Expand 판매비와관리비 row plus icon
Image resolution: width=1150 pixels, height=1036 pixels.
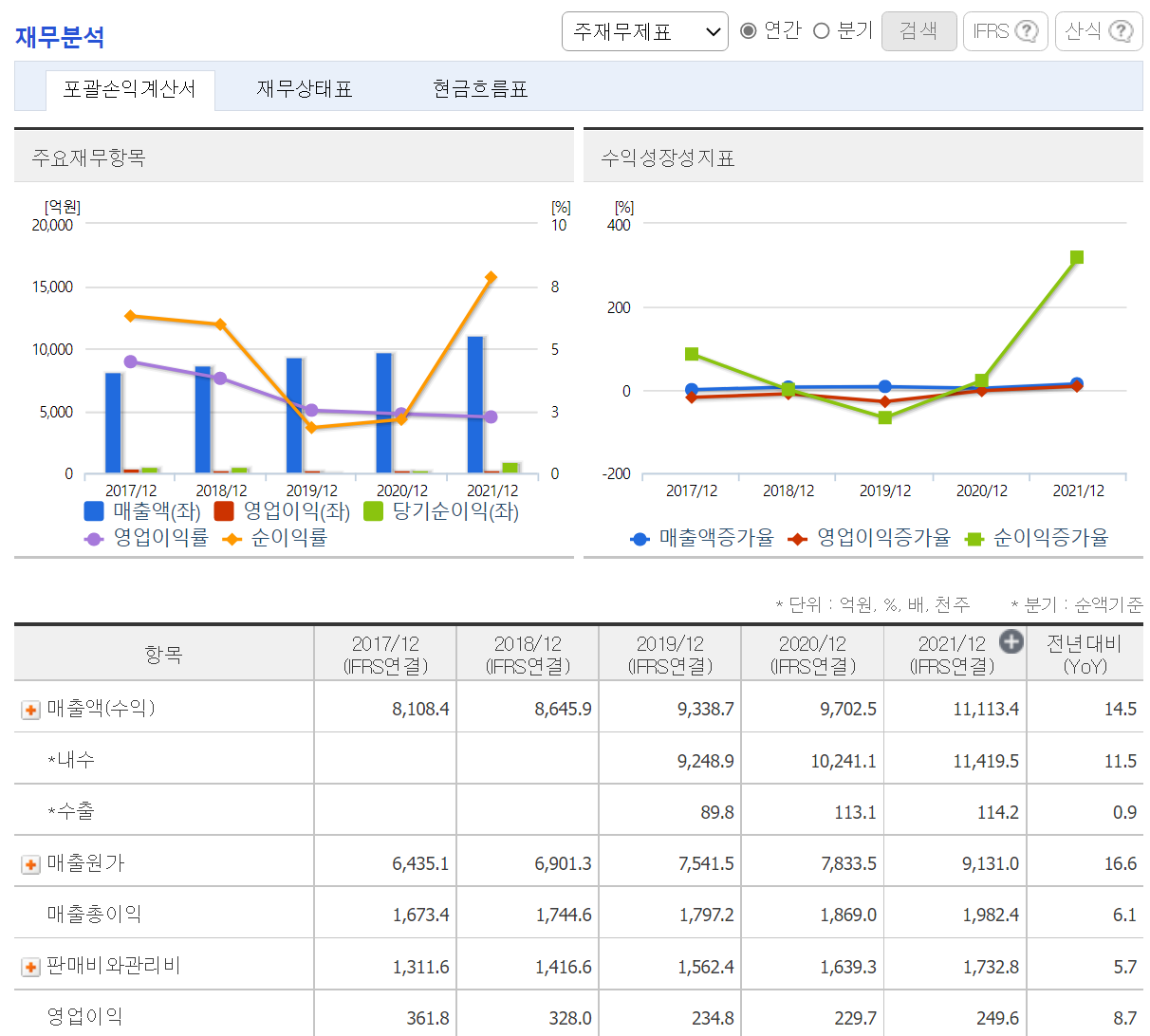tap(31, 968)
